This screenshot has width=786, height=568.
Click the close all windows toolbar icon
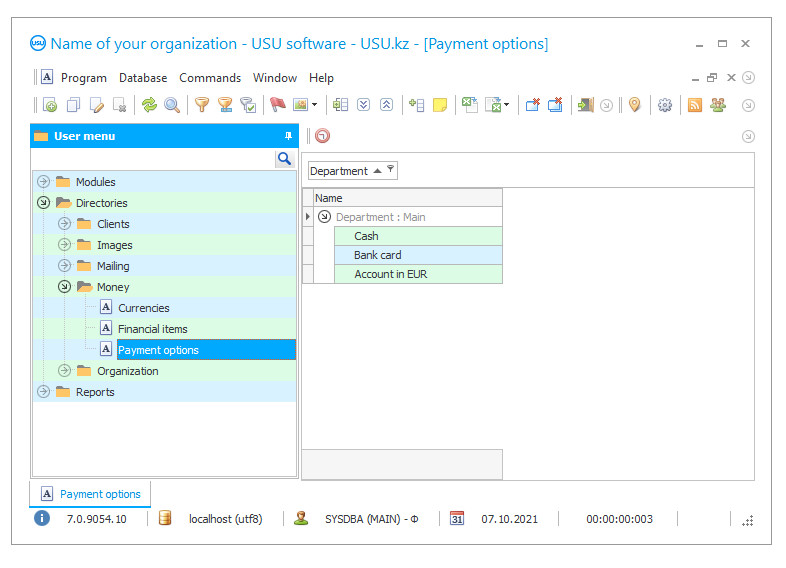[x=555, y=105]
